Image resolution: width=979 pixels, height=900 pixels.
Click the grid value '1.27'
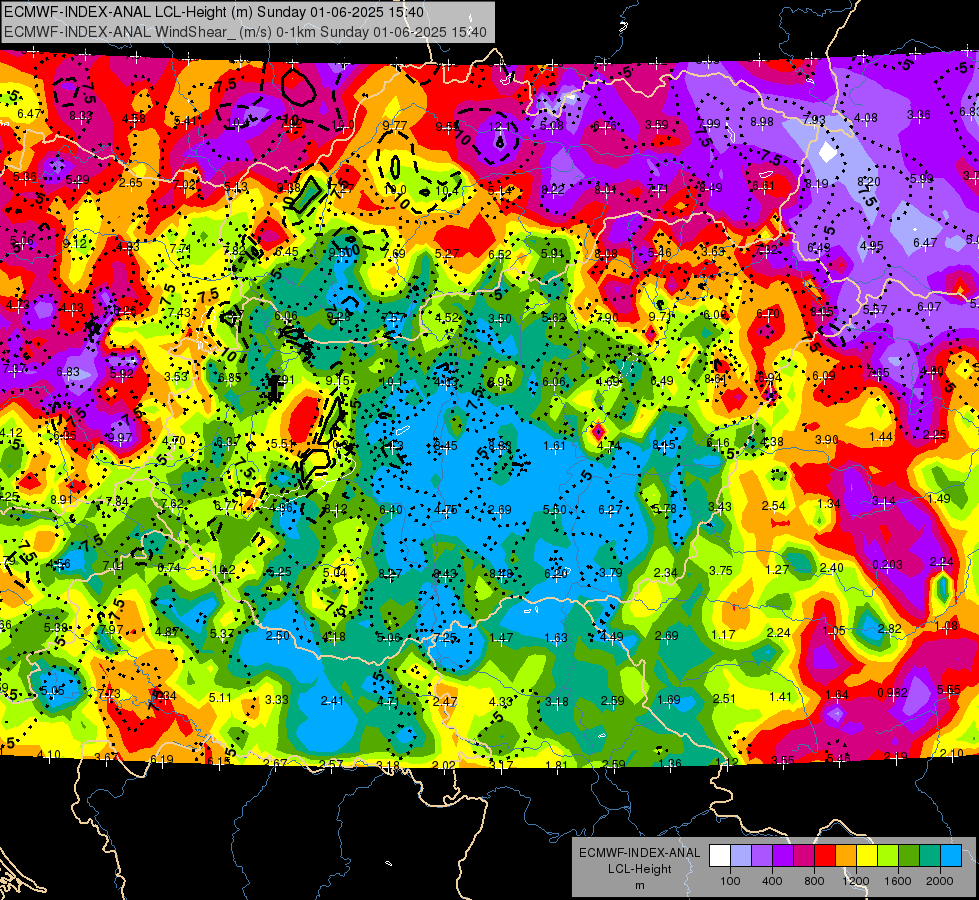777,570
